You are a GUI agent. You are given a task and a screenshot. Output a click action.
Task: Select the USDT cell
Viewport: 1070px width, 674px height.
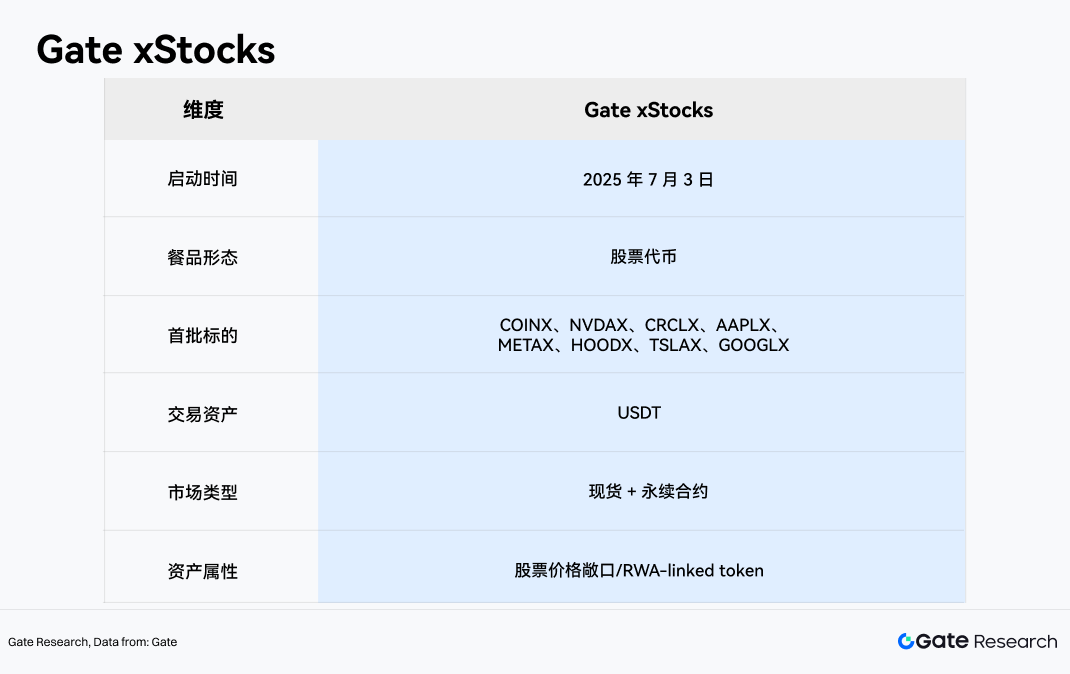click(x=639, y=413)
